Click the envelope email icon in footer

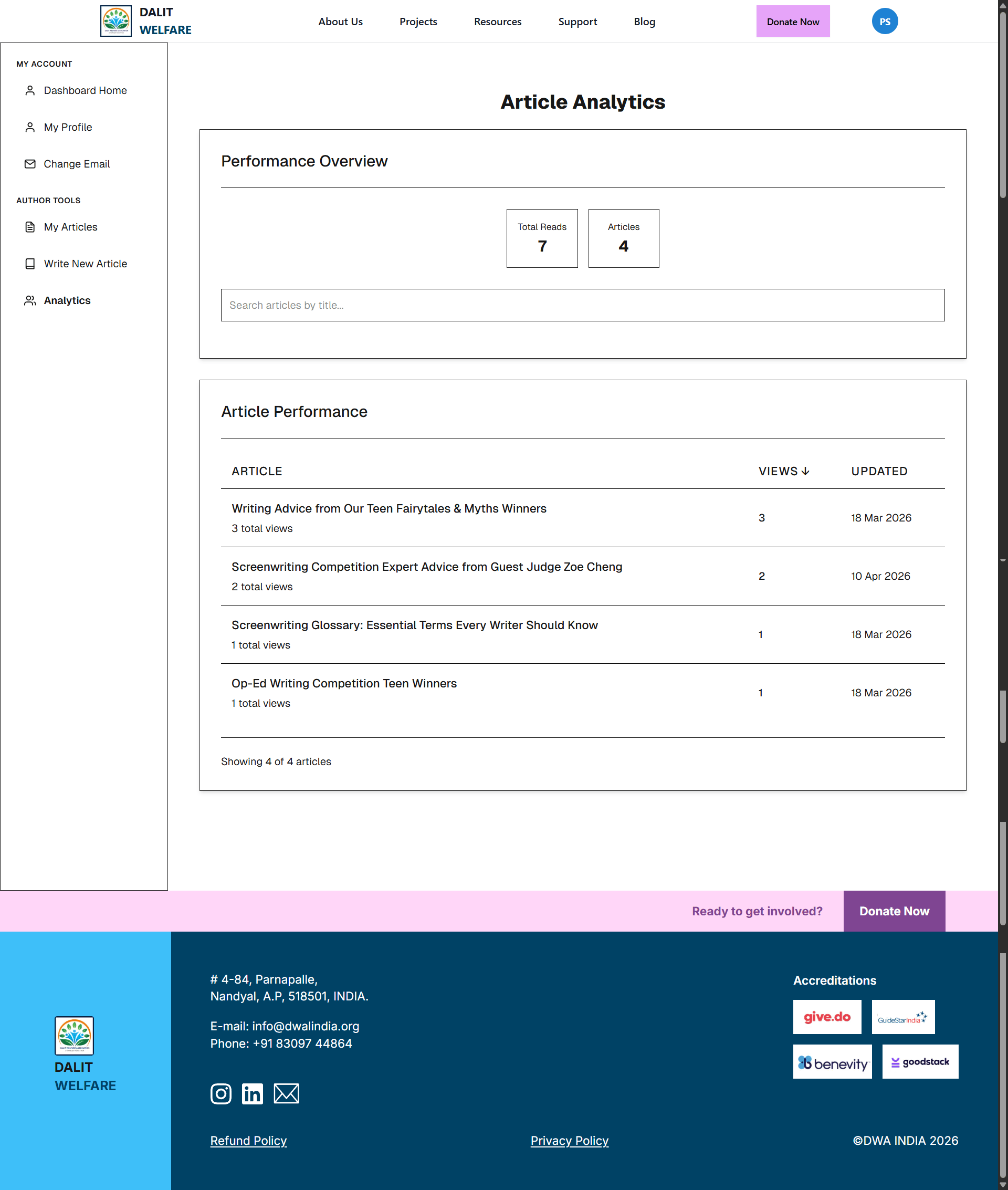coord(286,1093)
